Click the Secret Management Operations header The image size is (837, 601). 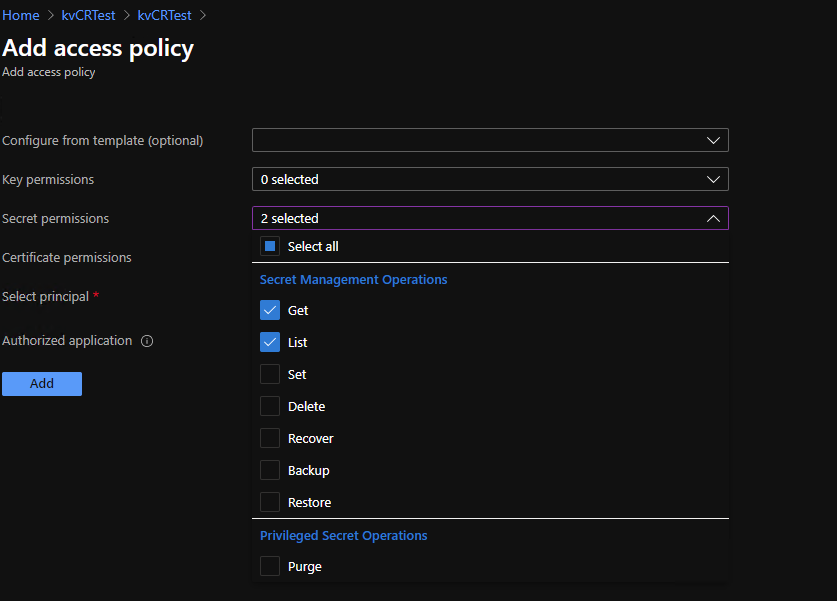(x=353, y=280)
